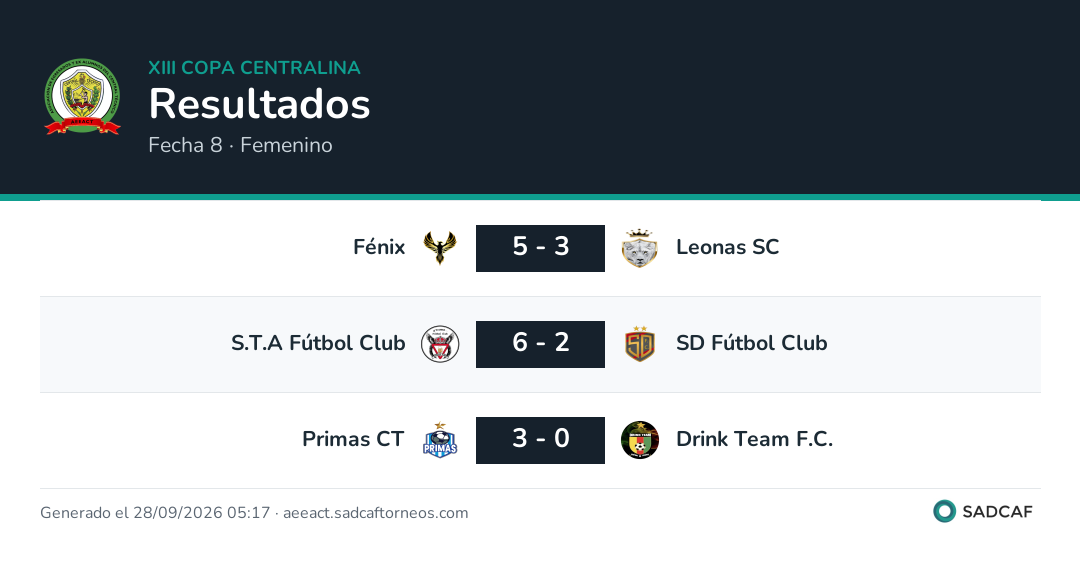Image resolution: width=1080 pixels, height=564 pixels.
Task: Select the 3 - 0 score box
Action: click(540, 440)
